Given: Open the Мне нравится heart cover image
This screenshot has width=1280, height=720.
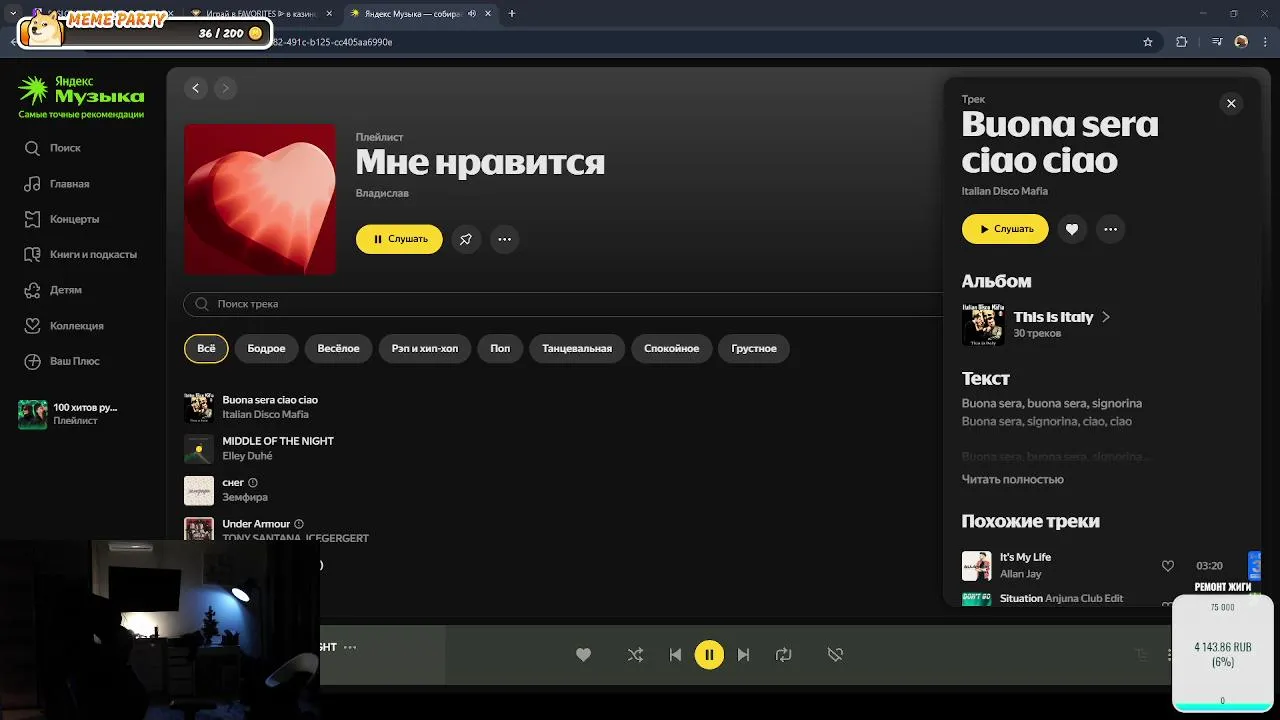Looking at the screenshot, I should (x=260, y=199).
